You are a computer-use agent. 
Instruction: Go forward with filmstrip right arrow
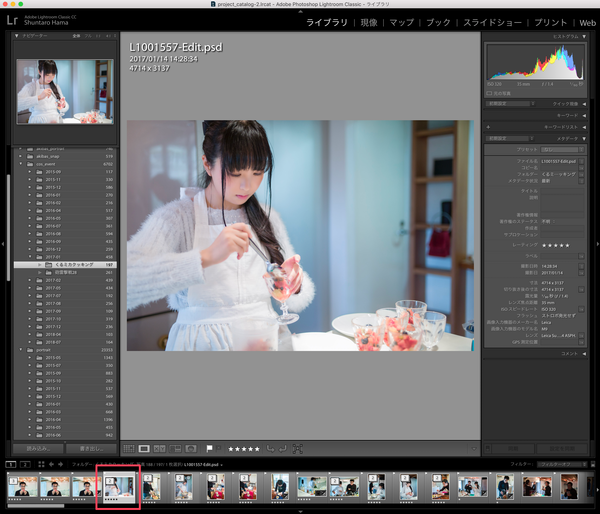(x=60, y=465)
